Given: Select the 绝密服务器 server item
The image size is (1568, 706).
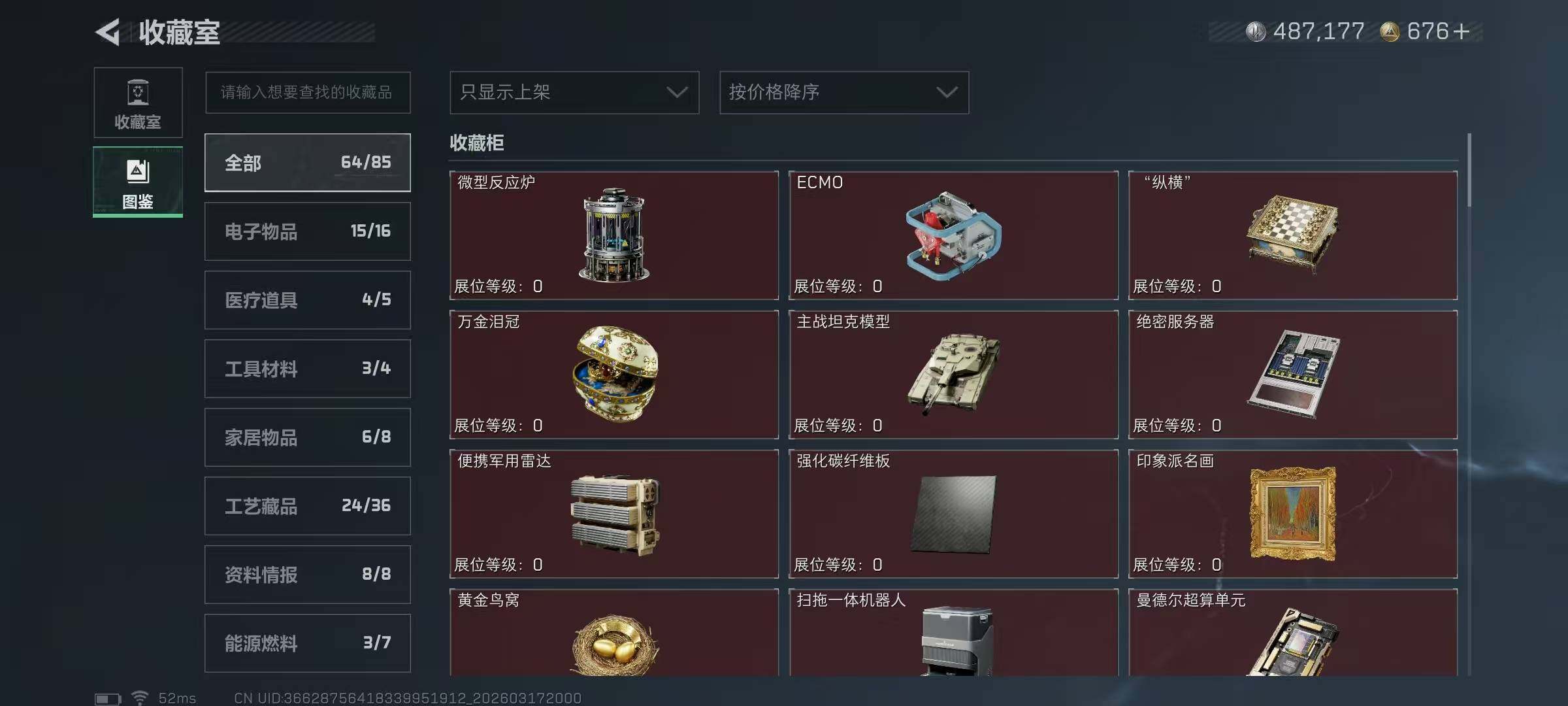Looking at the screenshot, I should [x=1294, y=374].
